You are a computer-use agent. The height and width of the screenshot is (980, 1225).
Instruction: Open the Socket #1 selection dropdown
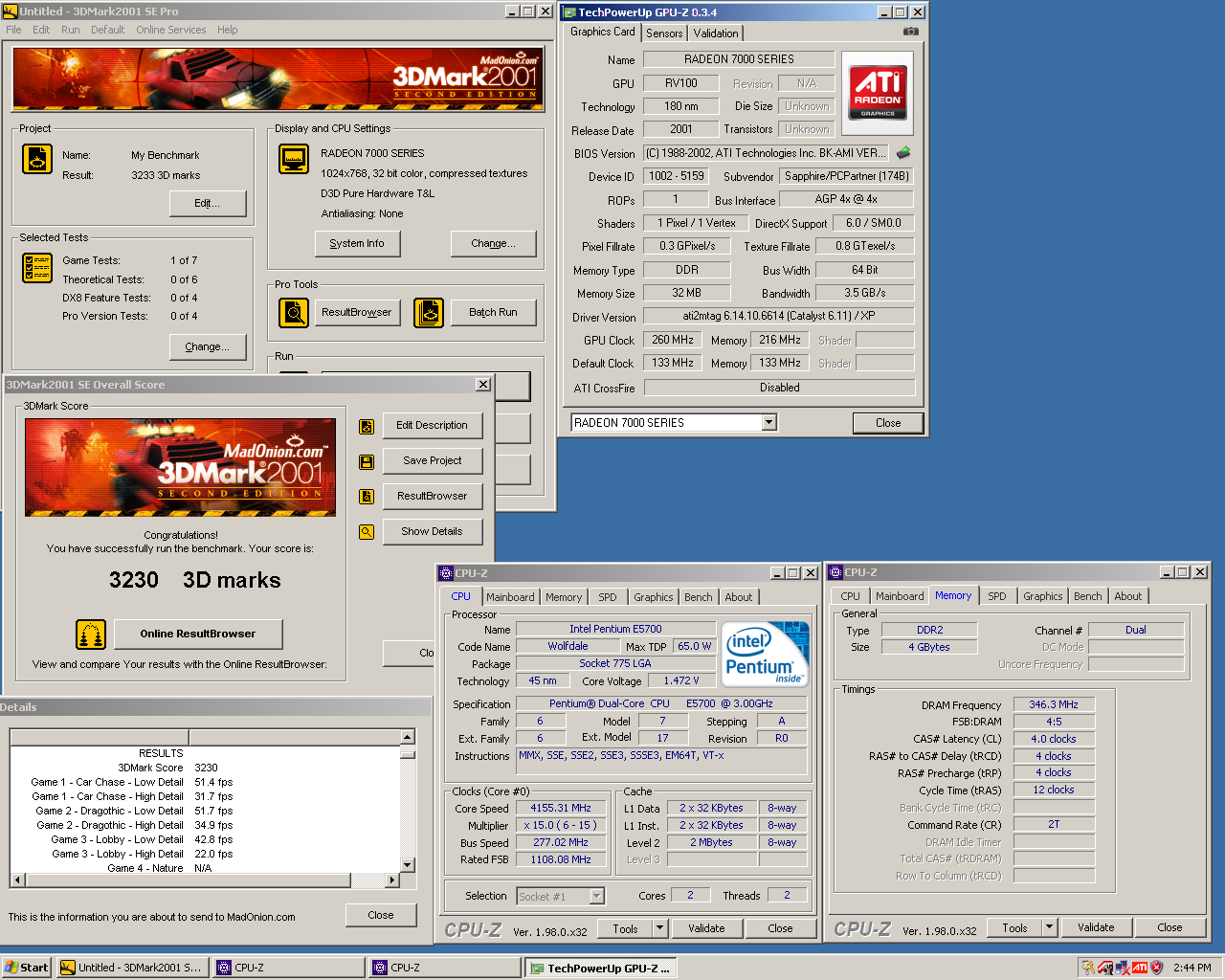point(597,897)
